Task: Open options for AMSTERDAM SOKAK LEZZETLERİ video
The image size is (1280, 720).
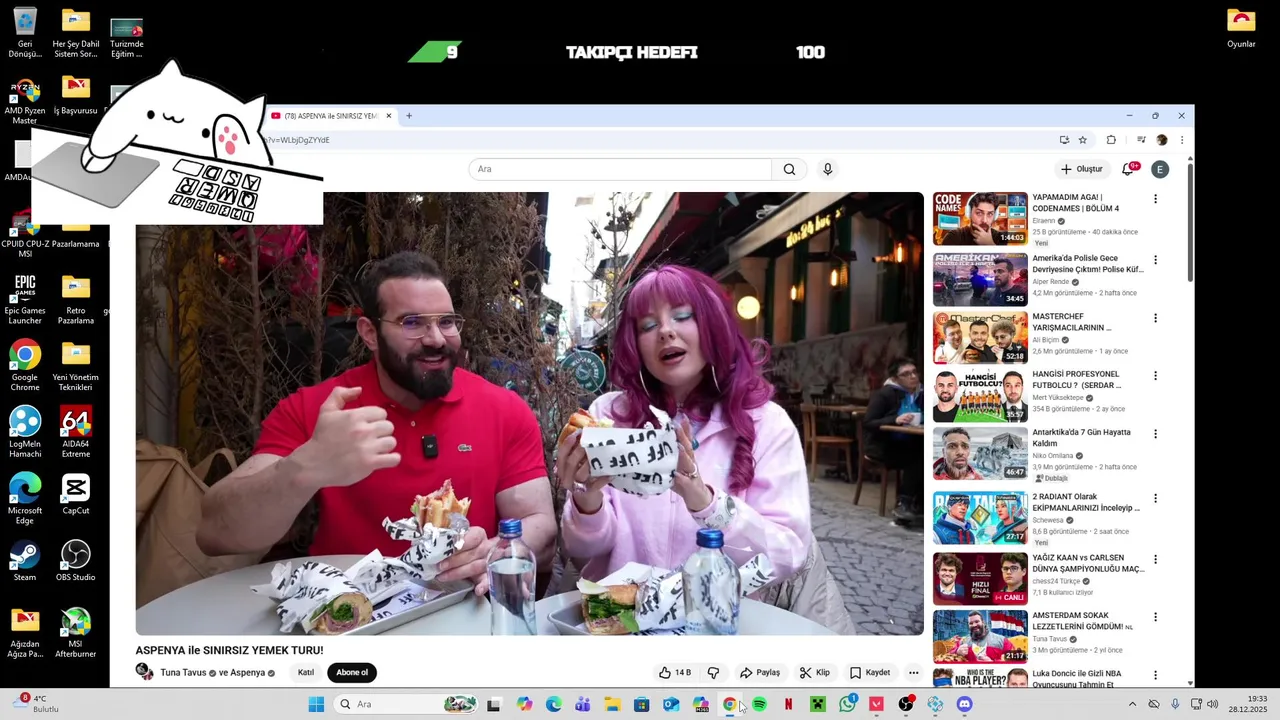Action: pyautogui.click(x=1155, y=617)
